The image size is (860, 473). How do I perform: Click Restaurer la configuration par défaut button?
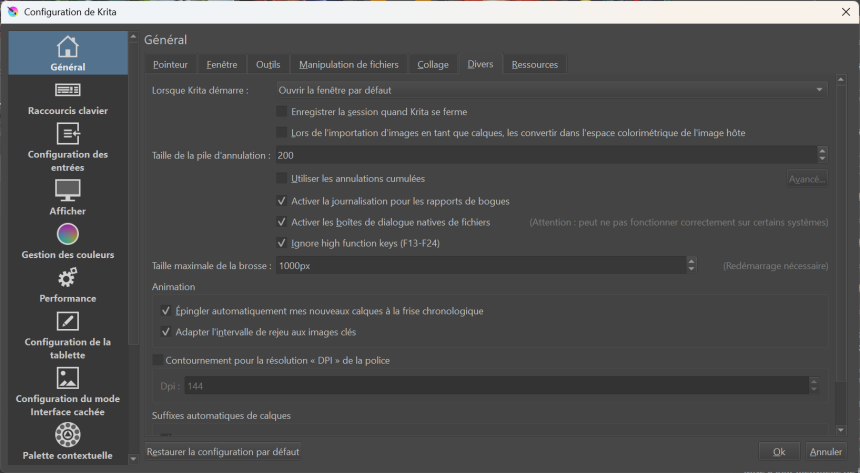223,452
